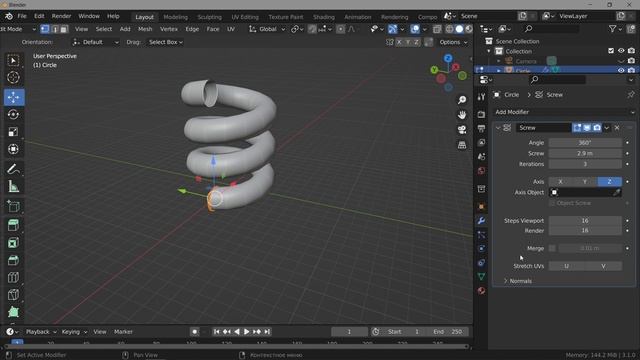
Task: Set screw axis to Y
Action: coord(585,182)
